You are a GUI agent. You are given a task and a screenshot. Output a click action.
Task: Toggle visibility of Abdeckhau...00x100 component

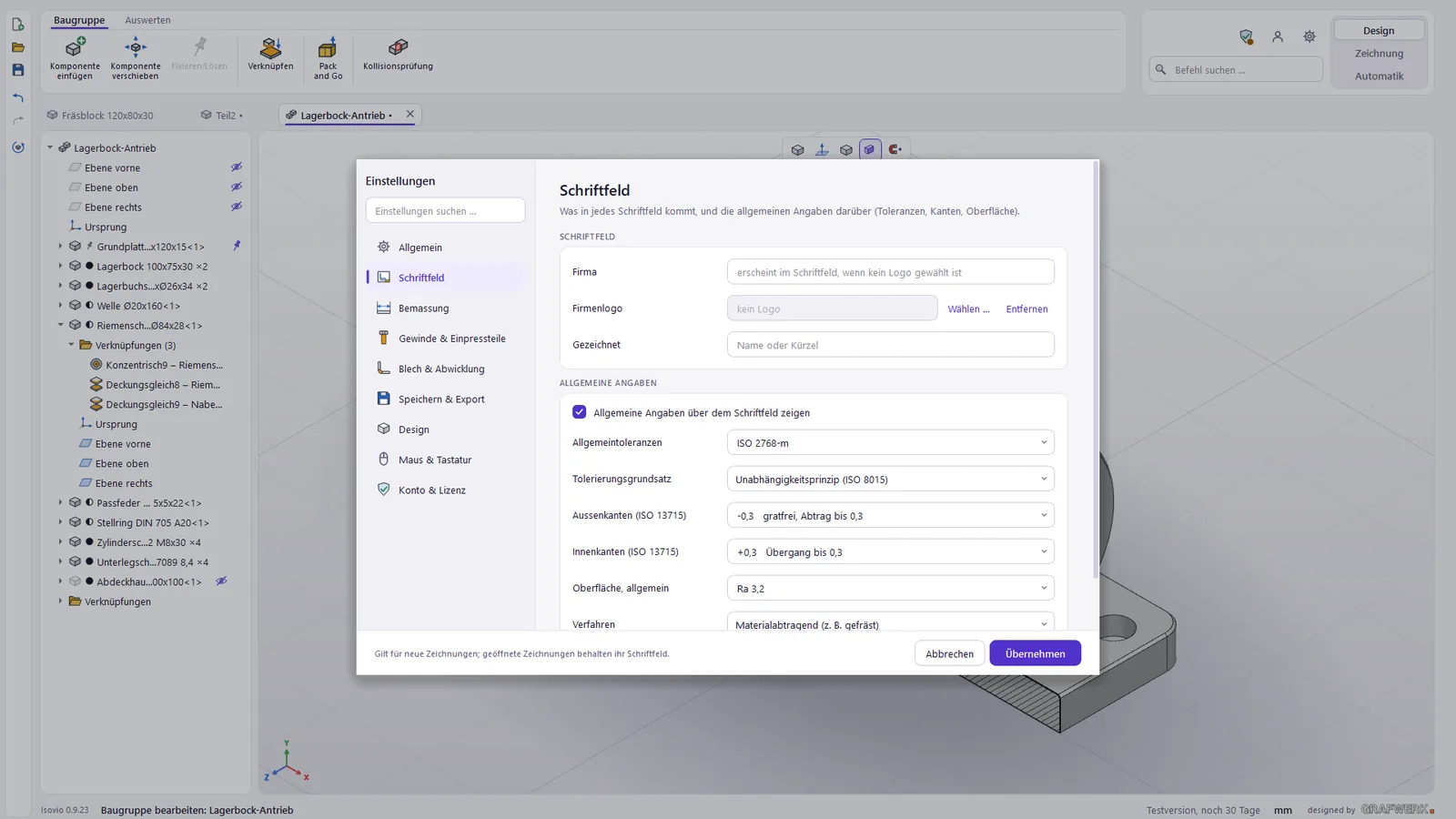(221, 581)
